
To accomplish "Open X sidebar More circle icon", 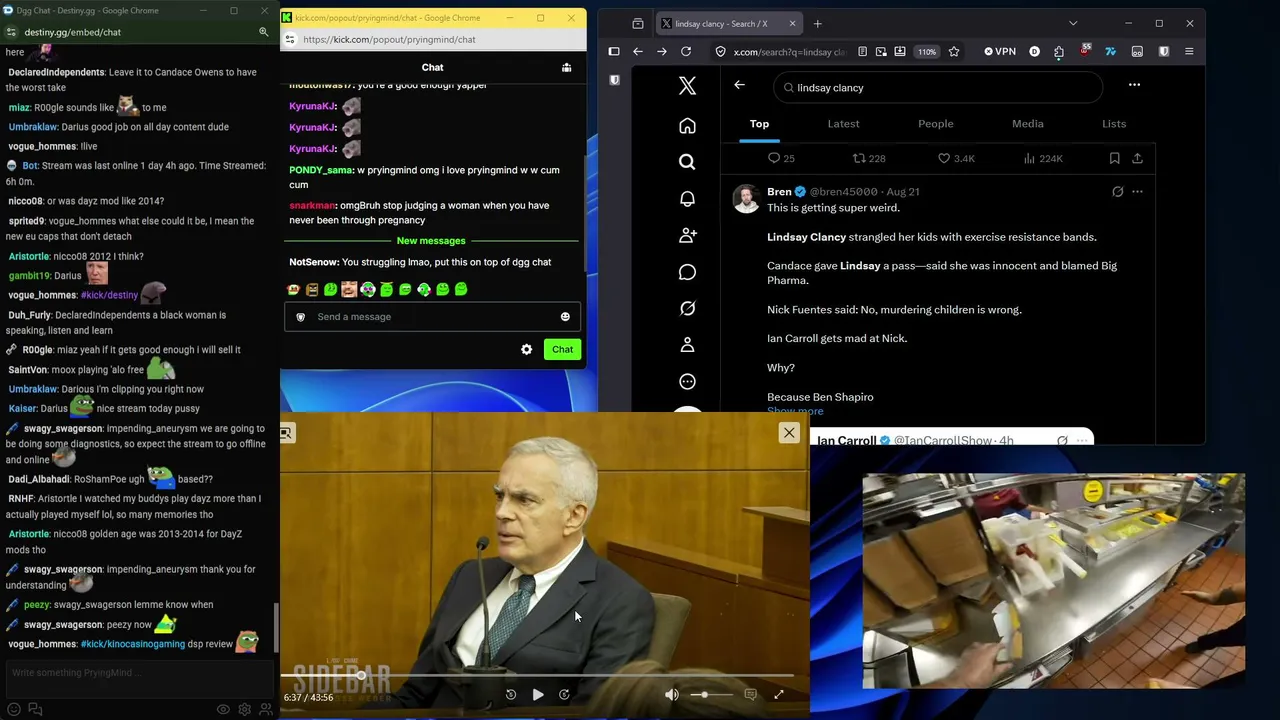I will [x=687, y=381].
